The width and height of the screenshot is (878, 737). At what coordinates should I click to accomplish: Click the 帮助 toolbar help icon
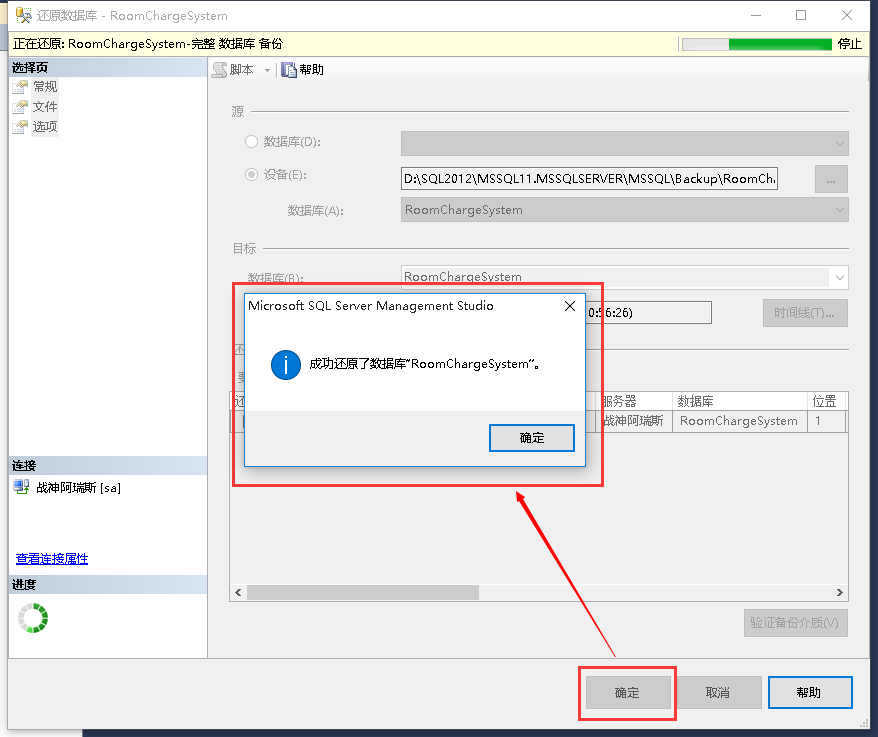(289, 70)
